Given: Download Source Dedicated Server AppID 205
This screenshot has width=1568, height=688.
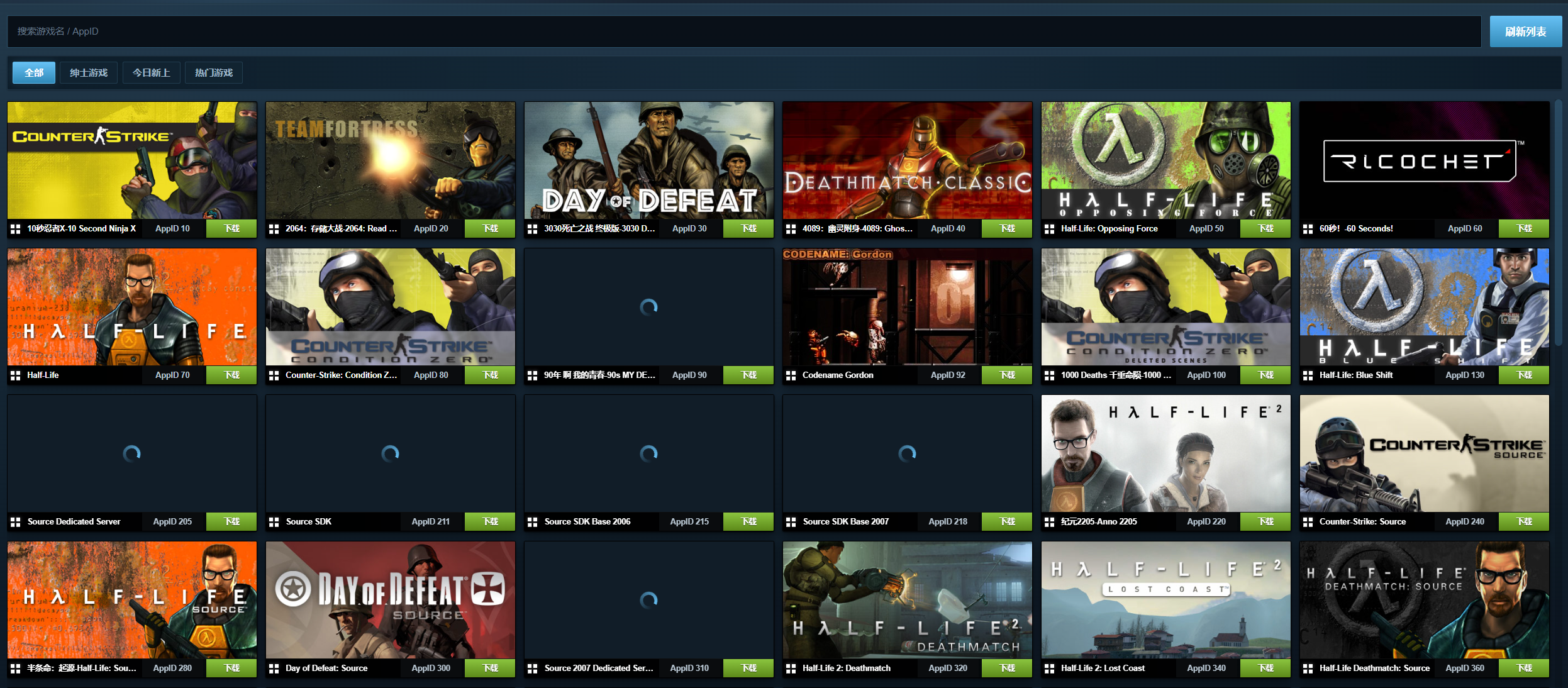Looking at the screenshot, I should tap(232, 521).
